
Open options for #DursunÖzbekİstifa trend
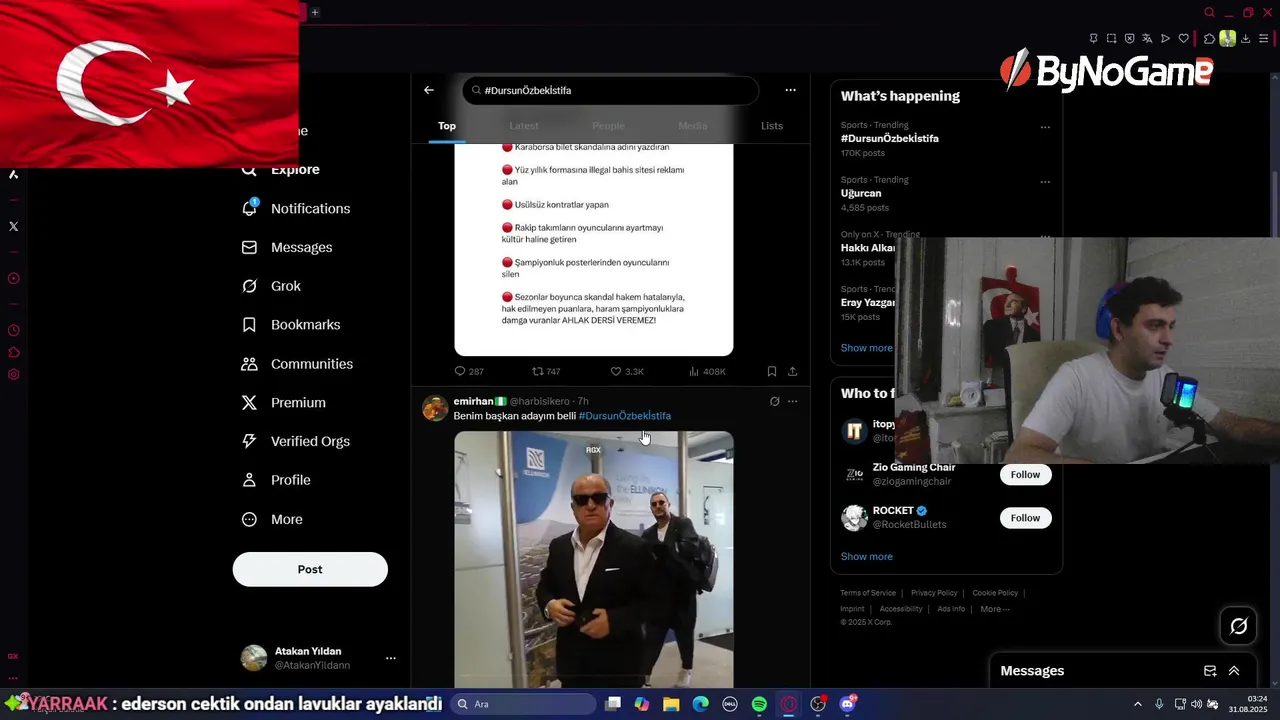coord(1045,127)
